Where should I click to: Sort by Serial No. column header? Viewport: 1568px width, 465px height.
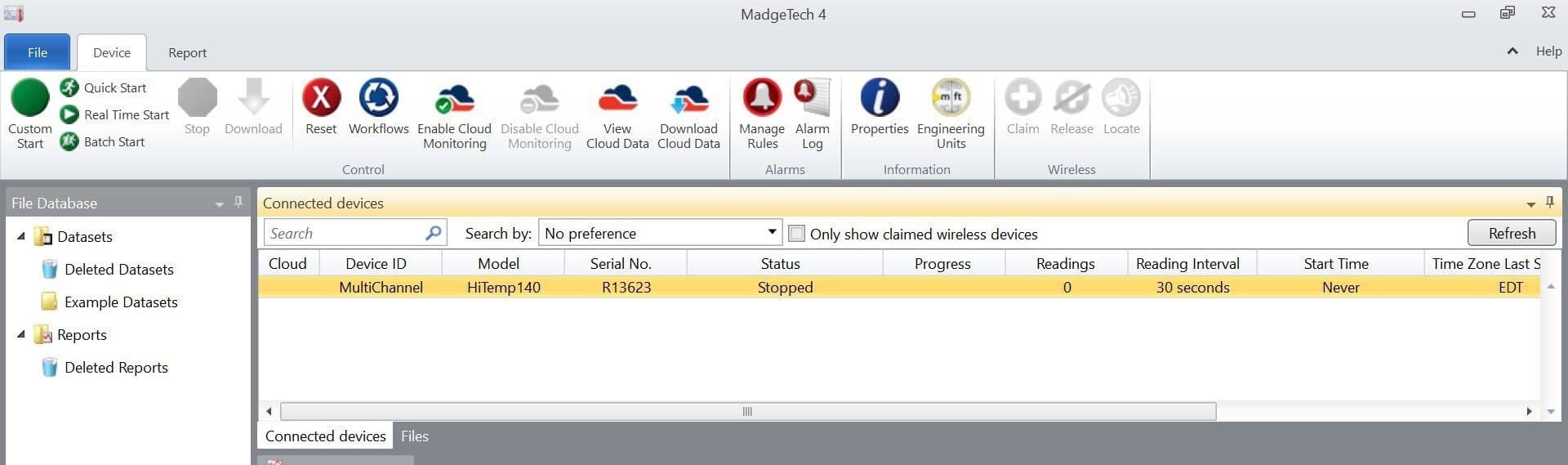coord(626,263)
